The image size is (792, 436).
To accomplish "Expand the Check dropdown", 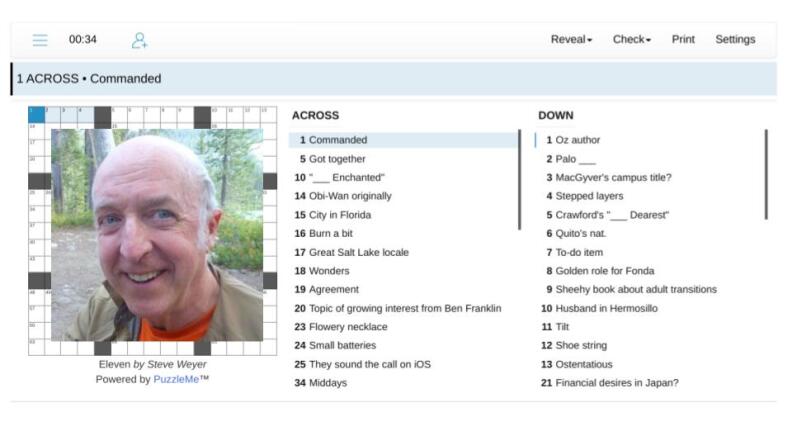I will tap(631, 40).
